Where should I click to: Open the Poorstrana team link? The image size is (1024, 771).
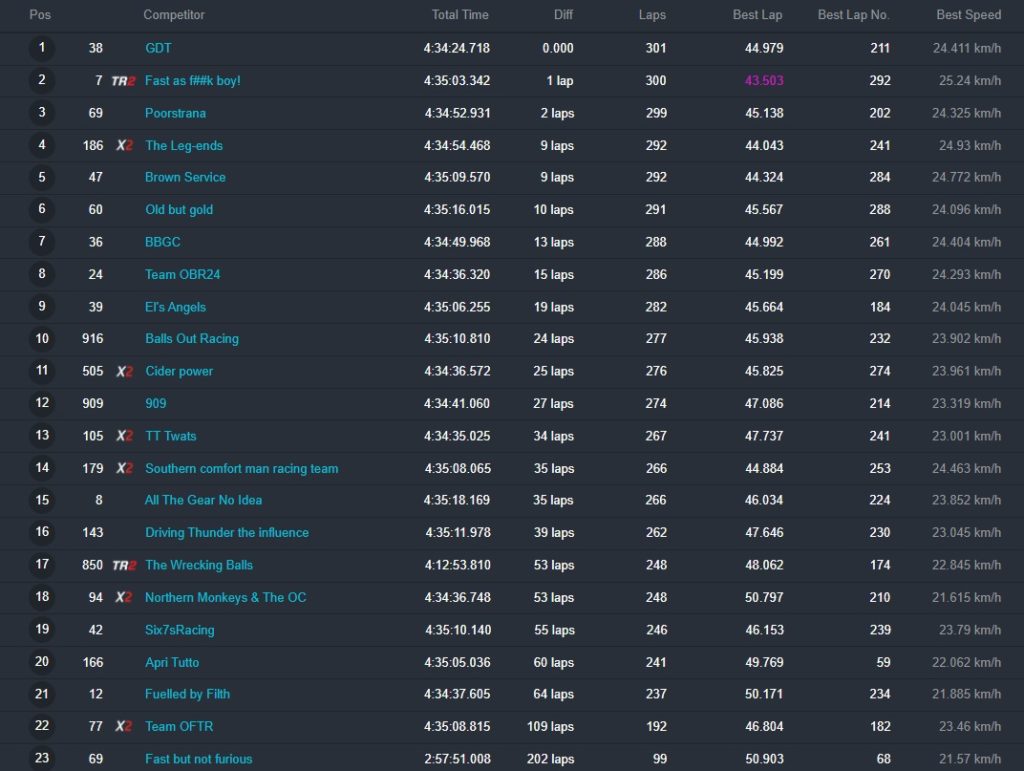(x=175, y=113)
